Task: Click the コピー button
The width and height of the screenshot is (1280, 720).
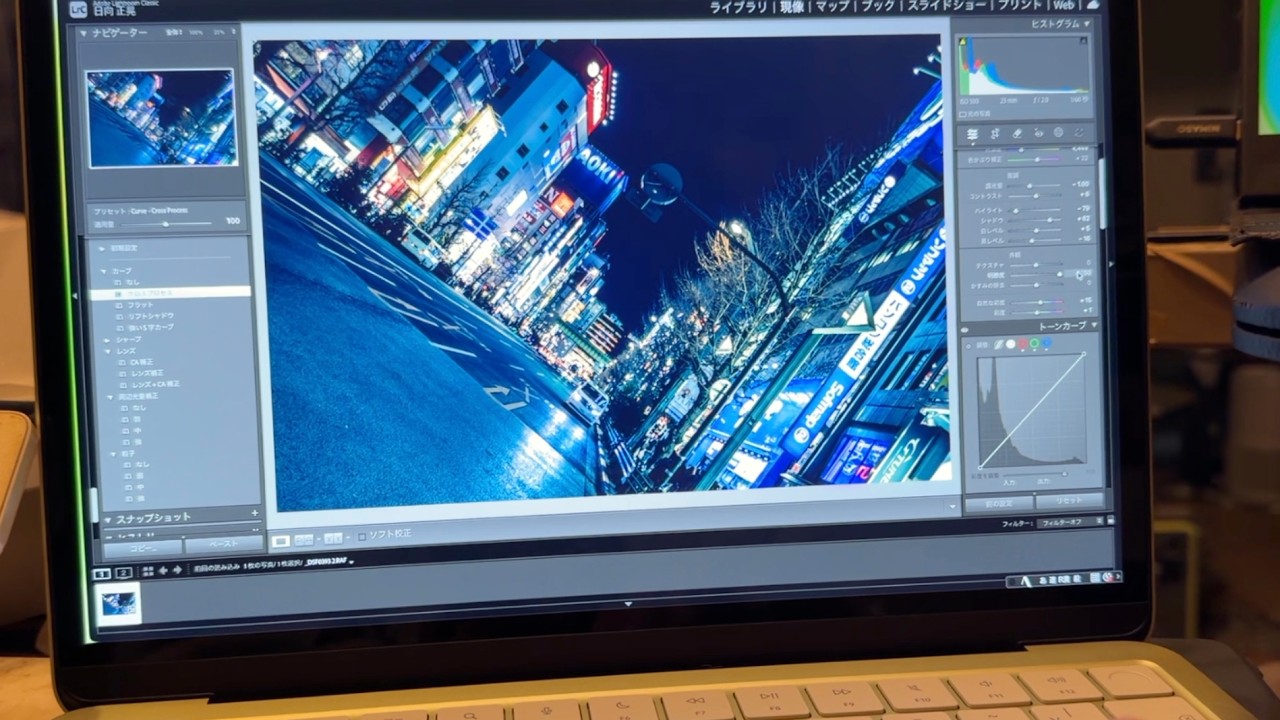Action: coord(143,547)
